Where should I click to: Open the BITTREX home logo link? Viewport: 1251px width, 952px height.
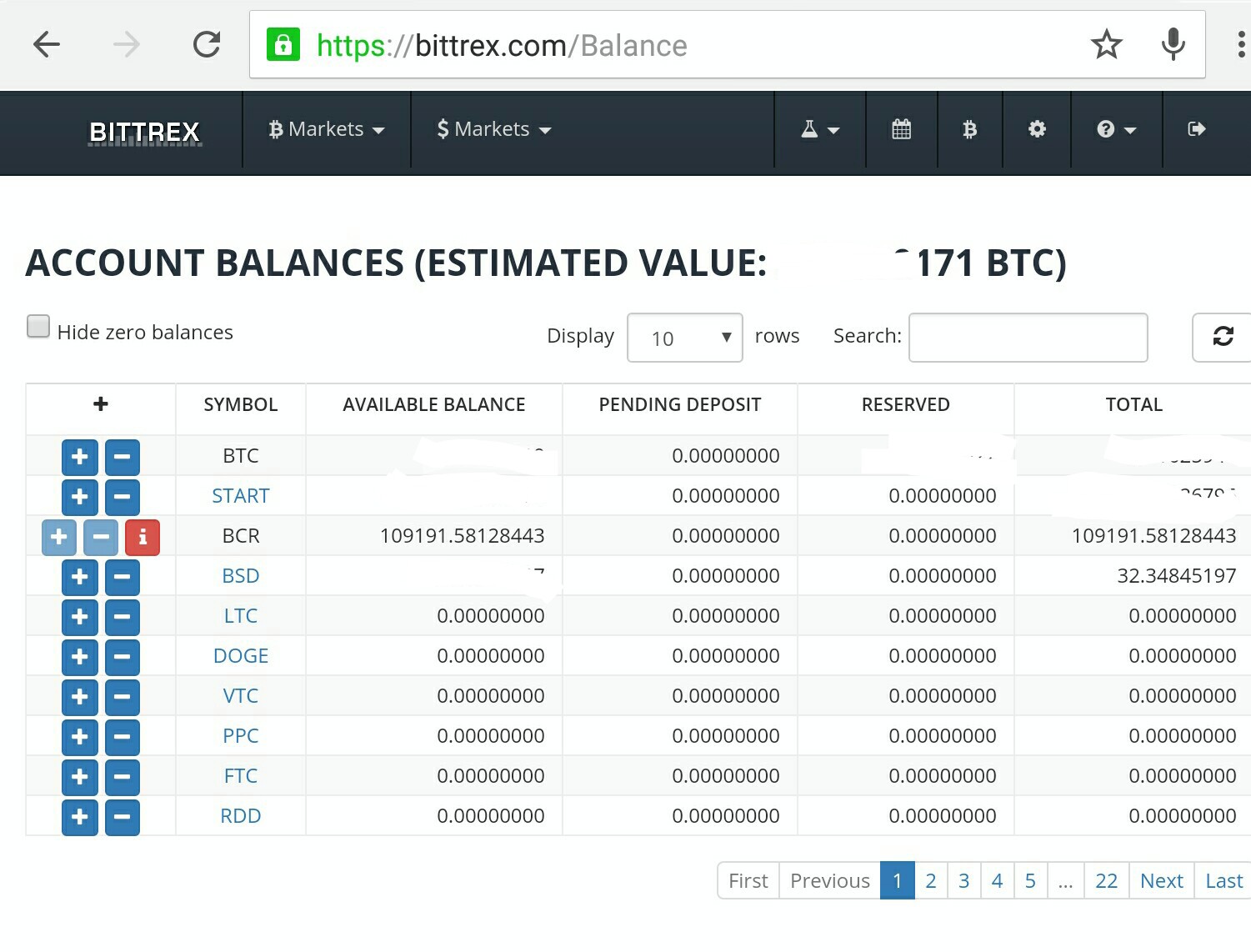pos(145,132)
